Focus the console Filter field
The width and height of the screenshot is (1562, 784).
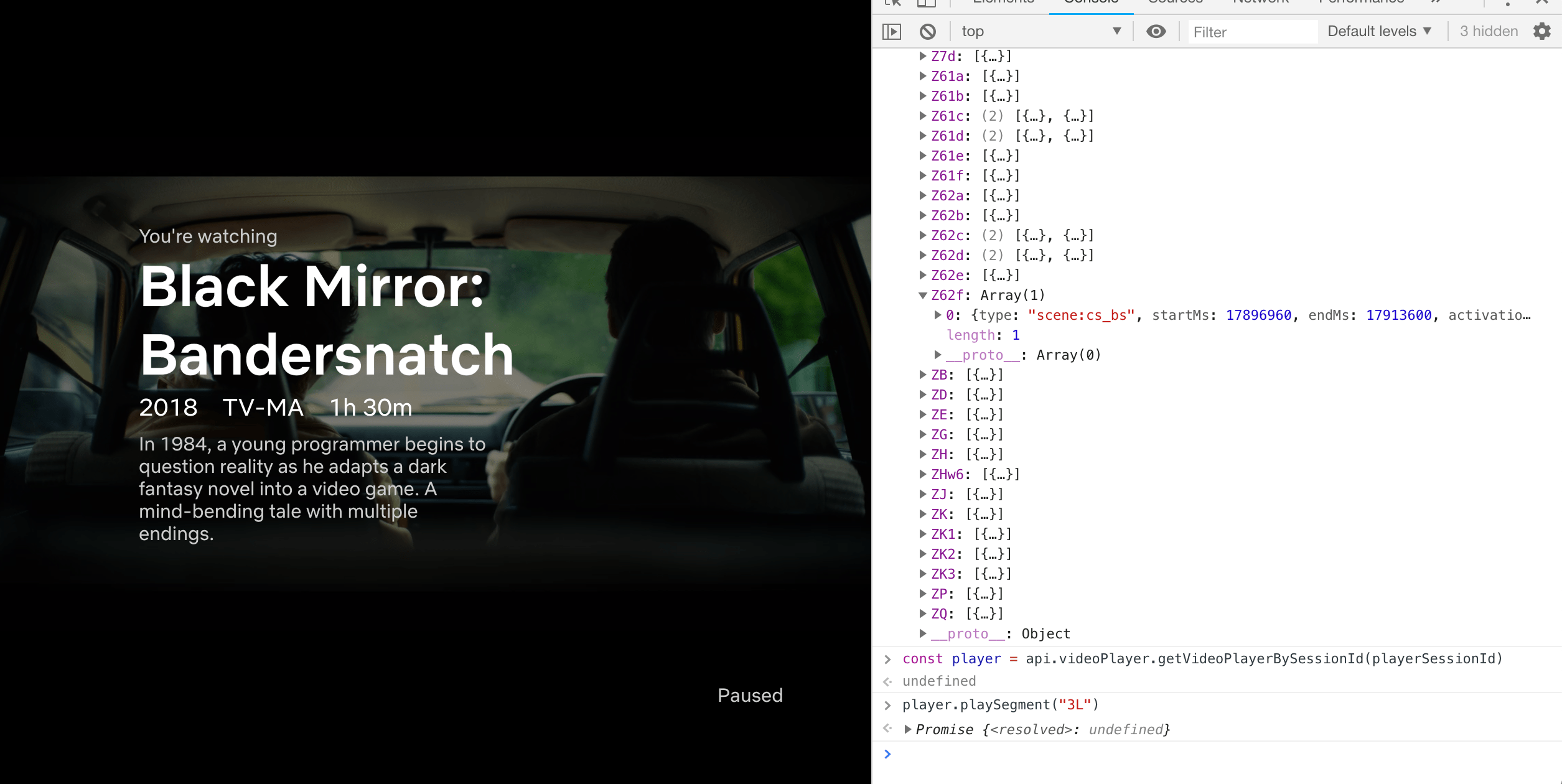click(1253, 32)
